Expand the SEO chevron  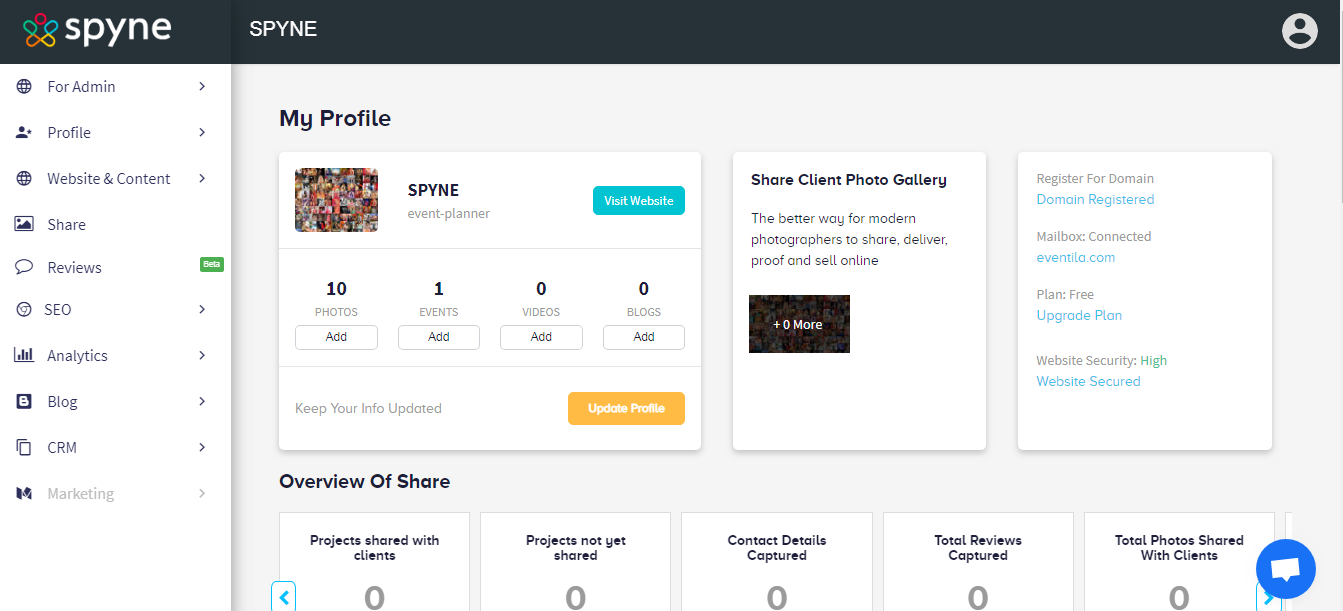click(x=202, y=310)
